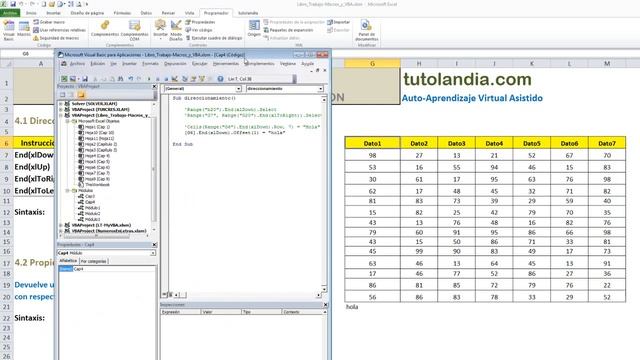
Task: Run the macro with the play icon
Action: click(149, 79)
